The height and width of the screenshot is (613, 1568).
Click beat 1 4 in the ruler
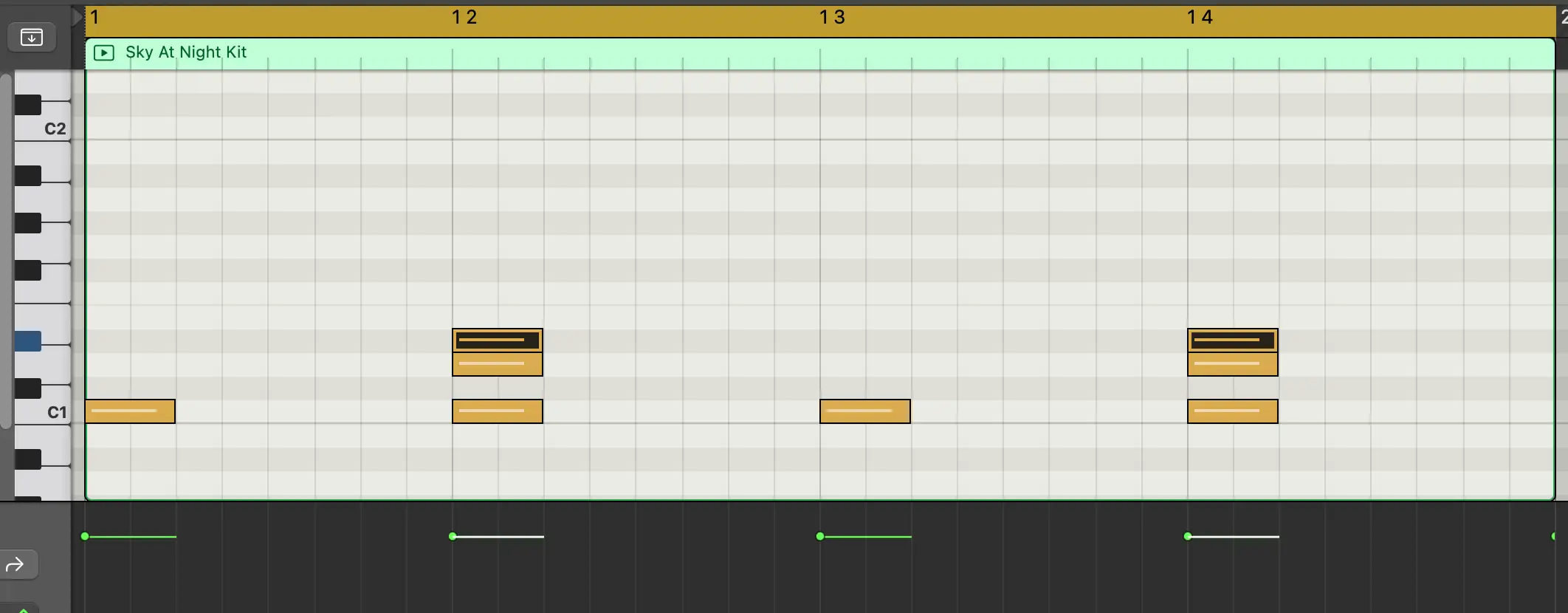click(x=1200, y=18)
